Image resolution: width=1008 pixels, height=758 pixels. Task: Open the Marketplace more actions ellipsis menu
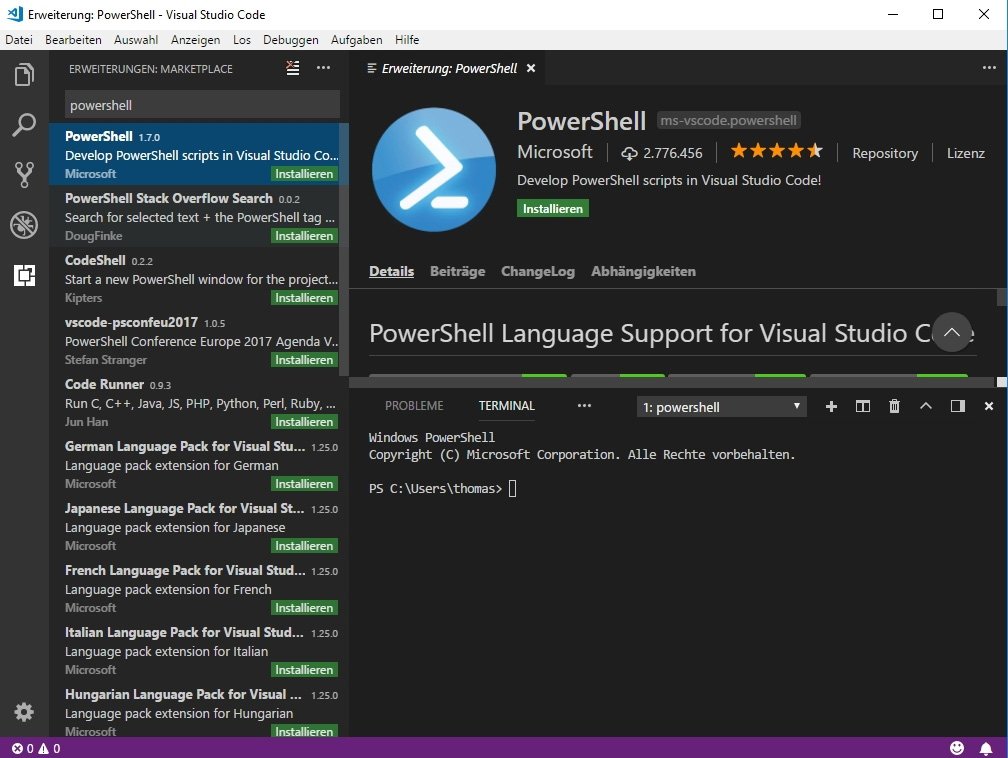(323, 68)
